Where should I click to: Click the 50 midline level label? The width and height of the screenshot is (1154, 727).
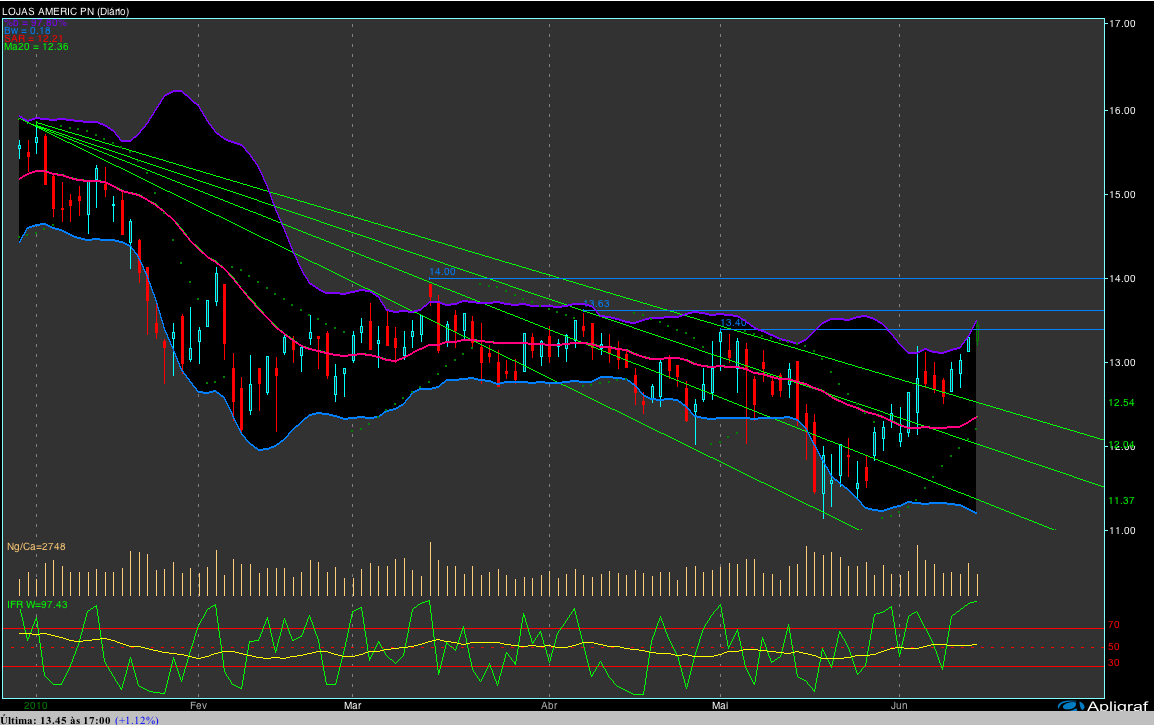click(1114, 647)
